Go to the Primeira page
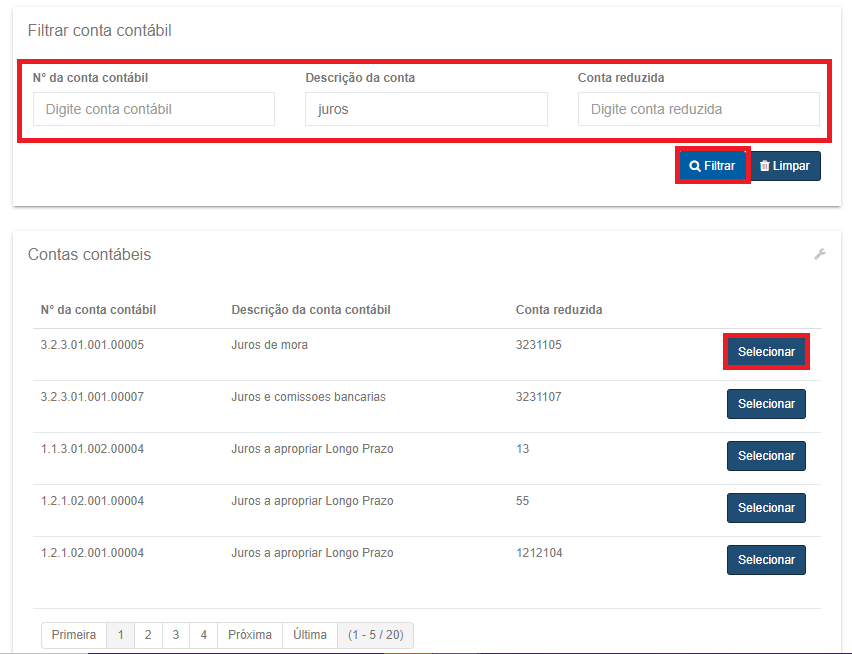852x654 pixels. [x=74, y=635]
